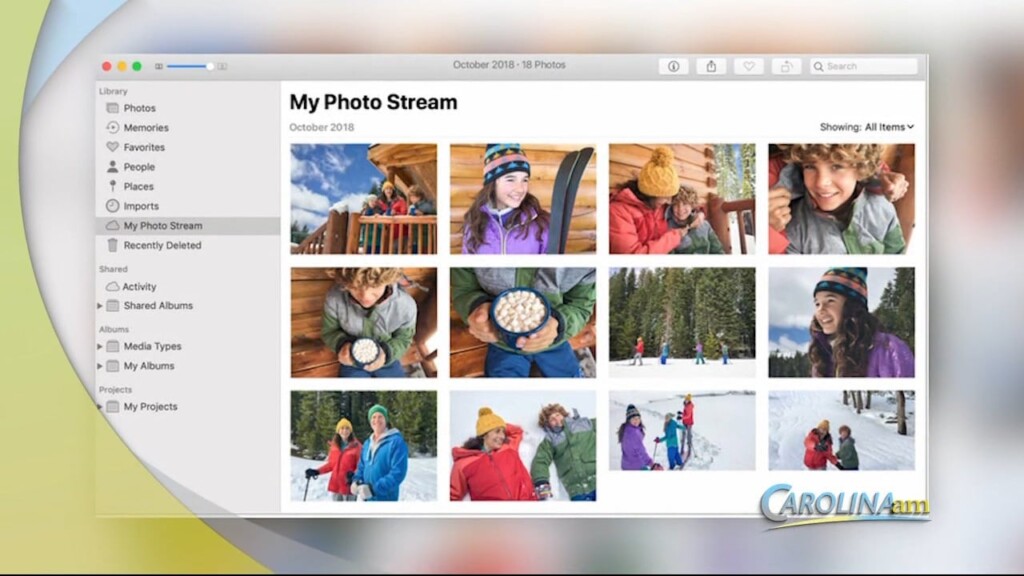Select Photos label in the Library sidebar

pyautogui.click(x=140, y=108)
